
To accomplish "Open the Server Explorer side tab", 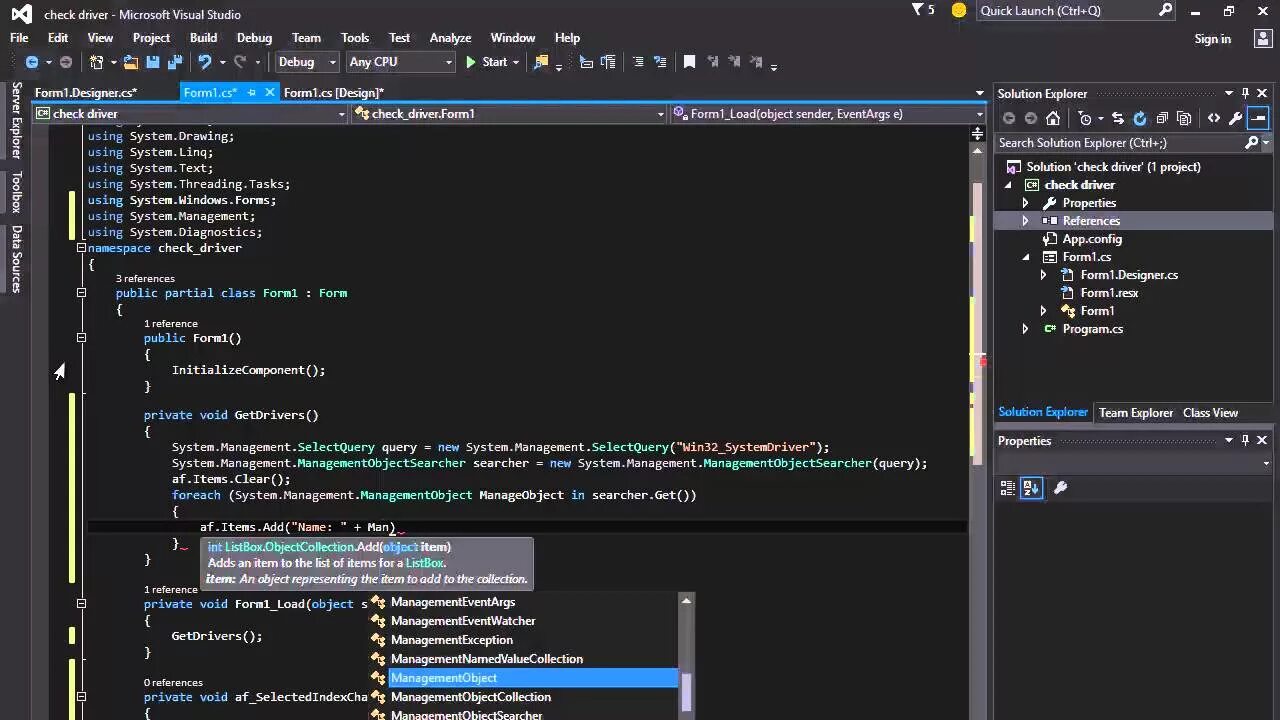I will [x=16, y=121].
